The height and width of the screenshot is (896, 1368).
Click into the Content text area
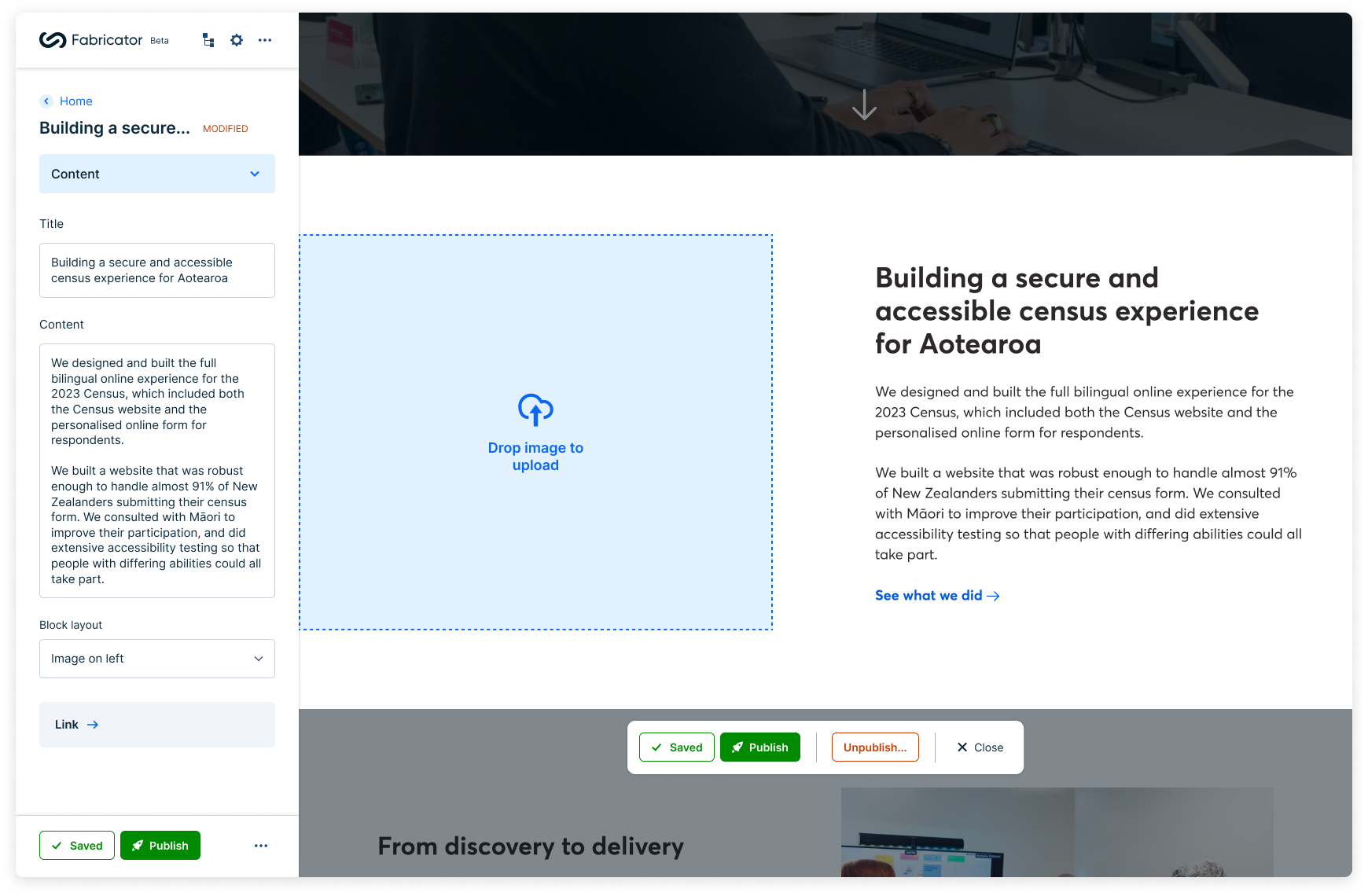tap(157, 471)
